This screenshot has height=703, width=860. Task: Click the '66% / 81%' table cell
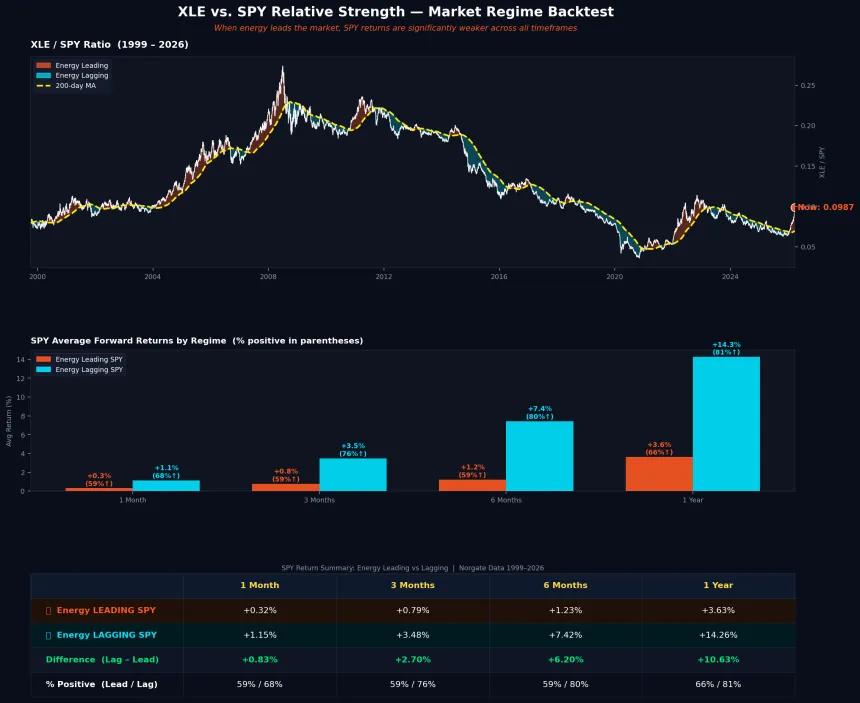point(718,684)
